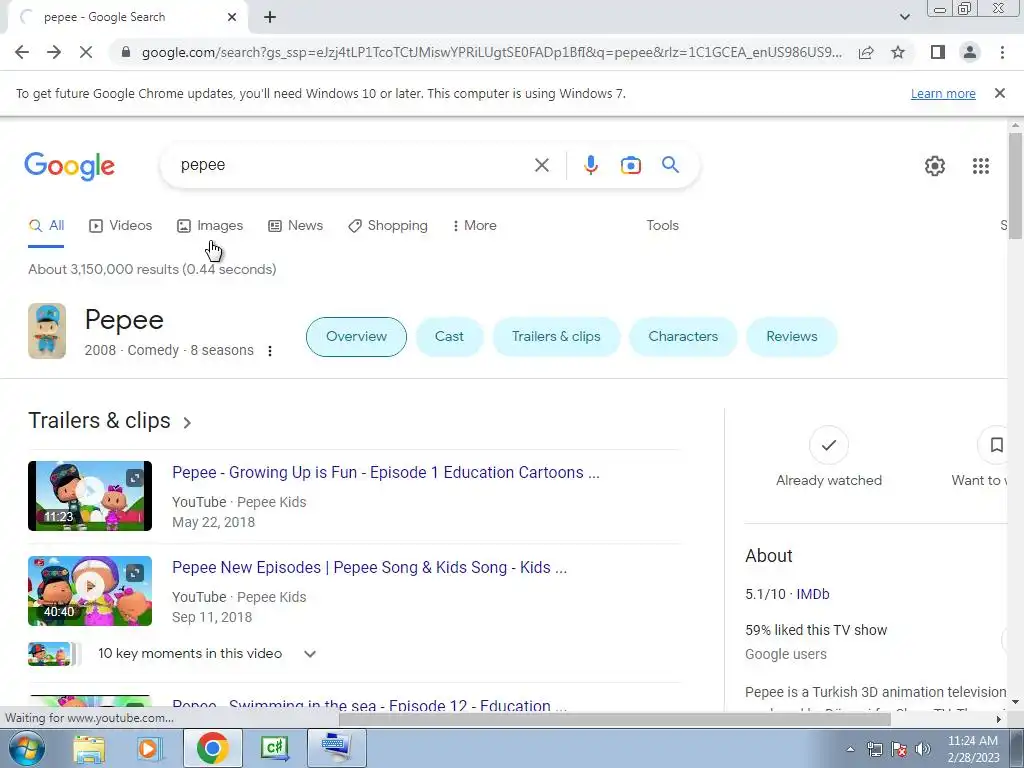1024x768 pixels.
Task: Submit search with magnifier icon
Action: click(x=670, y=165)
